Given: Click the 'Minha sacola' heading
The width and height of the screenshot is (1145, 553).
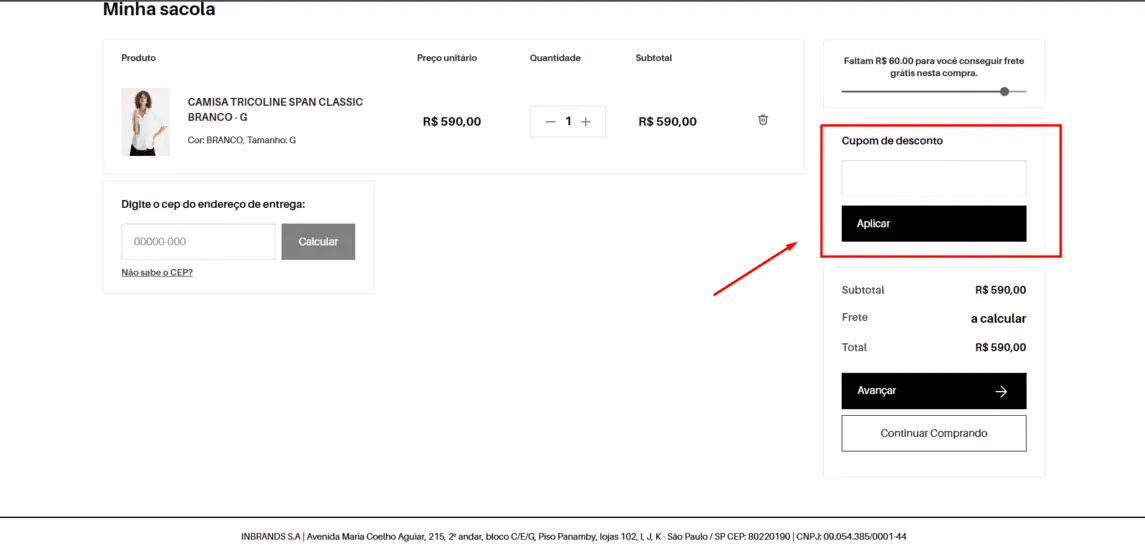Looking at the screenshot, I should click(x=159, y=10).
